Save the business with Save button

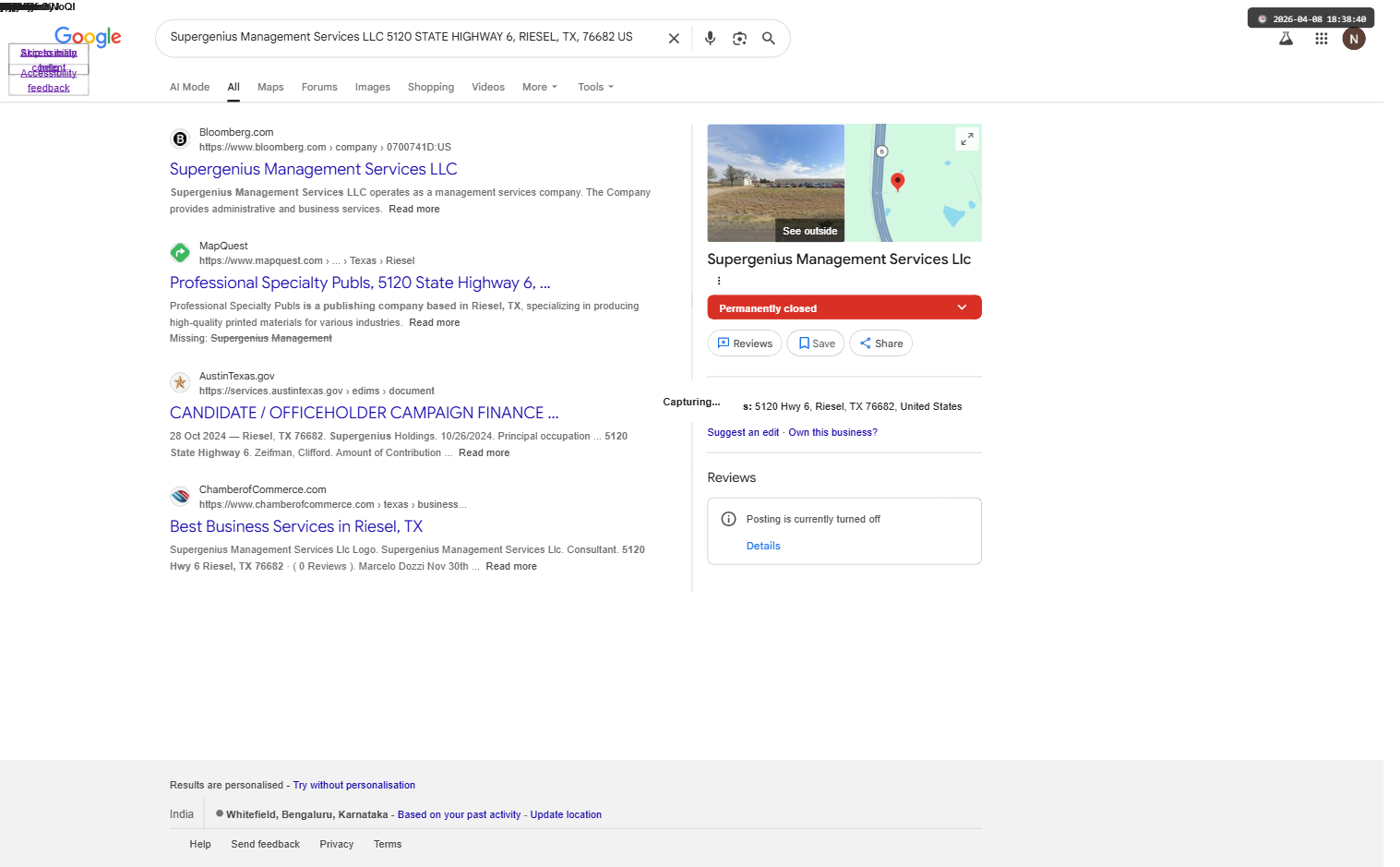(x=816, y=343)
